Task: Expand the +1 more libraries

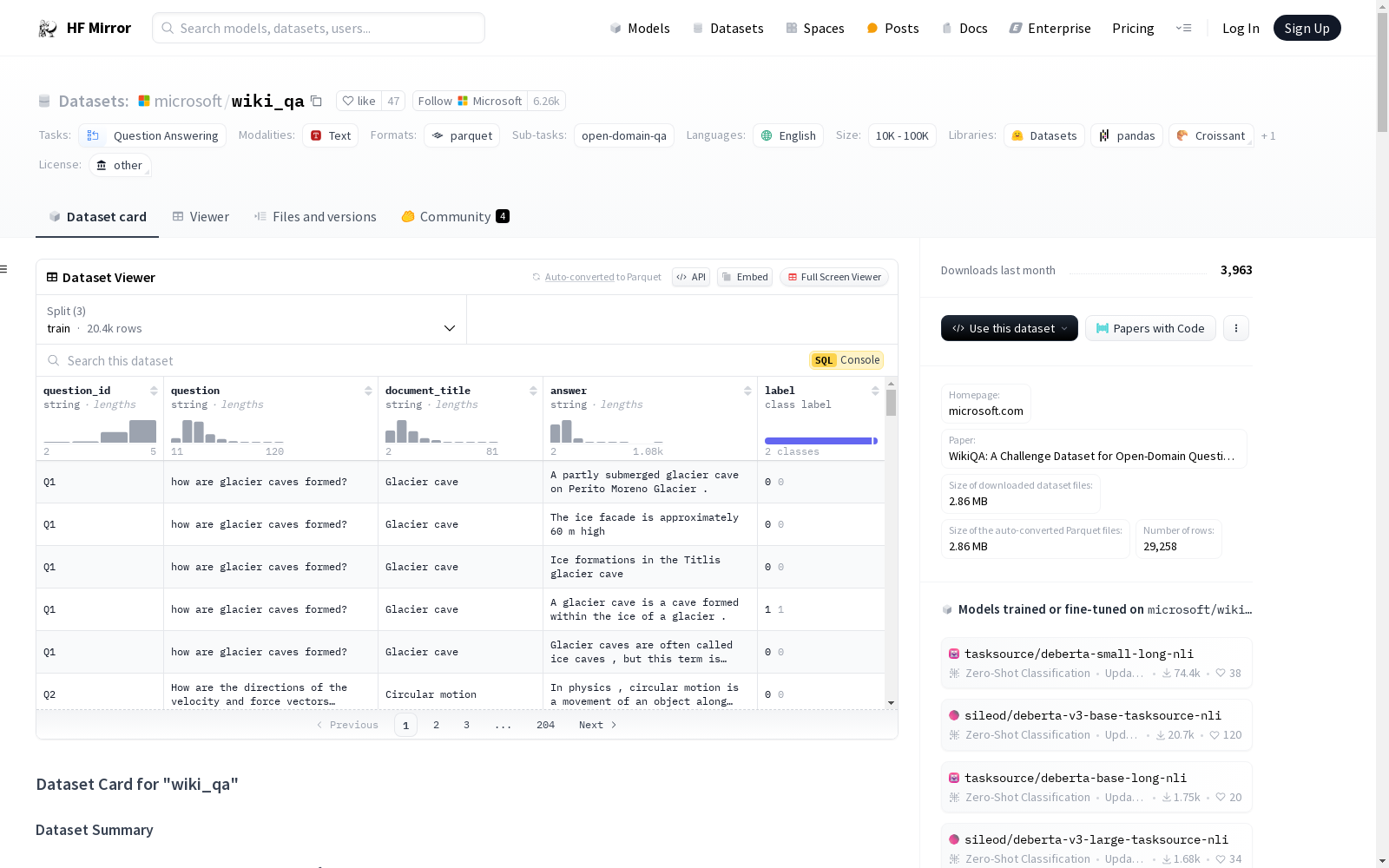Action: coord(1268,135)
